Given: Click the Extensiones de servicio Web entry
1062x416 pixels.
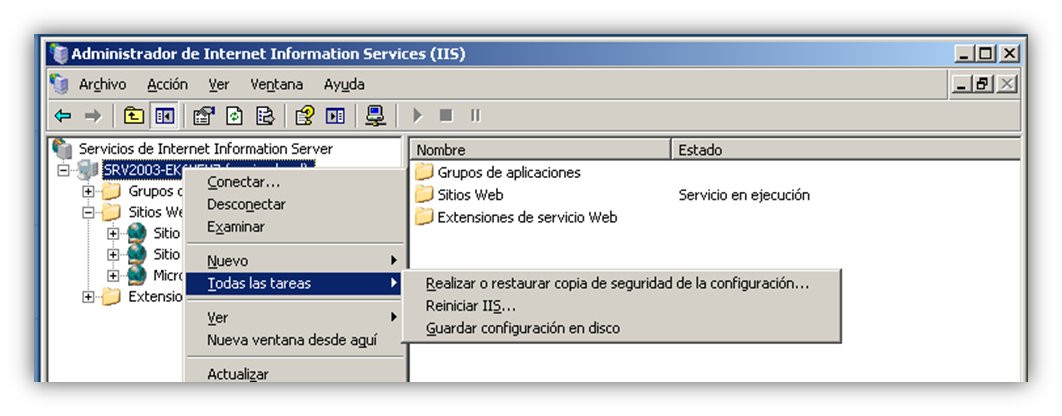Looking at the screenshot, I should tap(527, 217).
